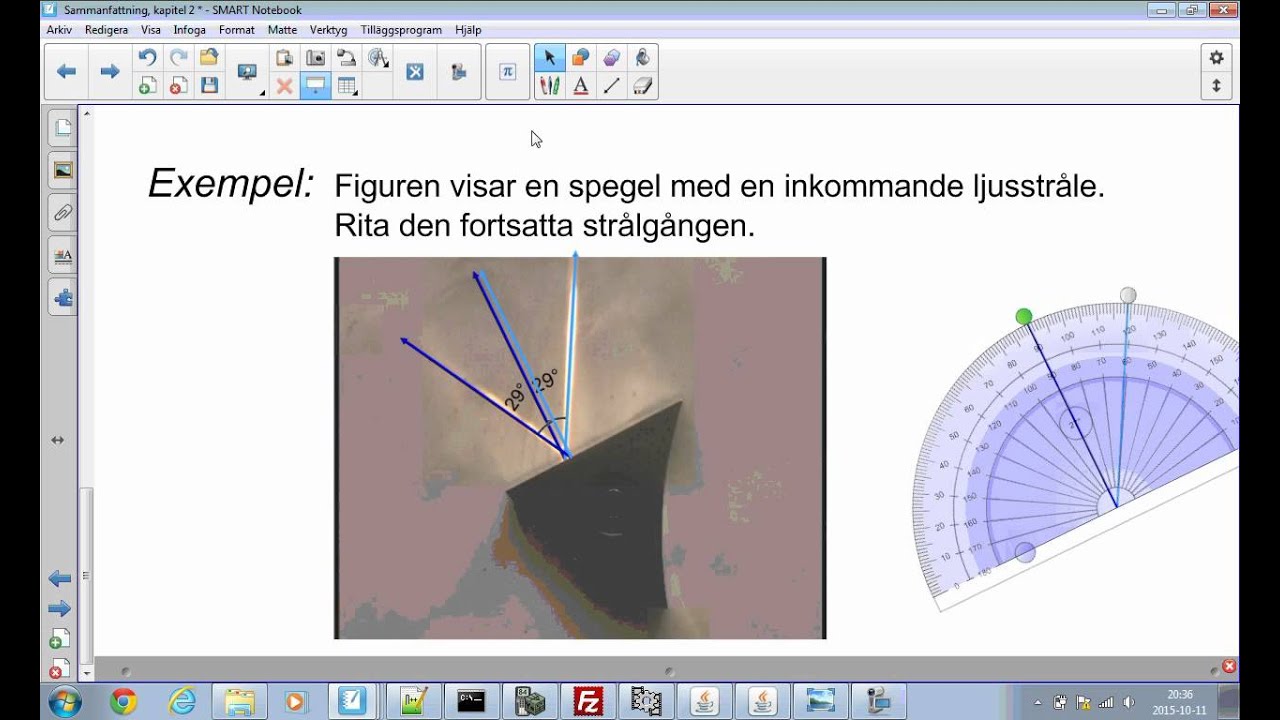Go to next page from sidebar arrow
This screenshot has height=720, width=1280.
(59, 608)
